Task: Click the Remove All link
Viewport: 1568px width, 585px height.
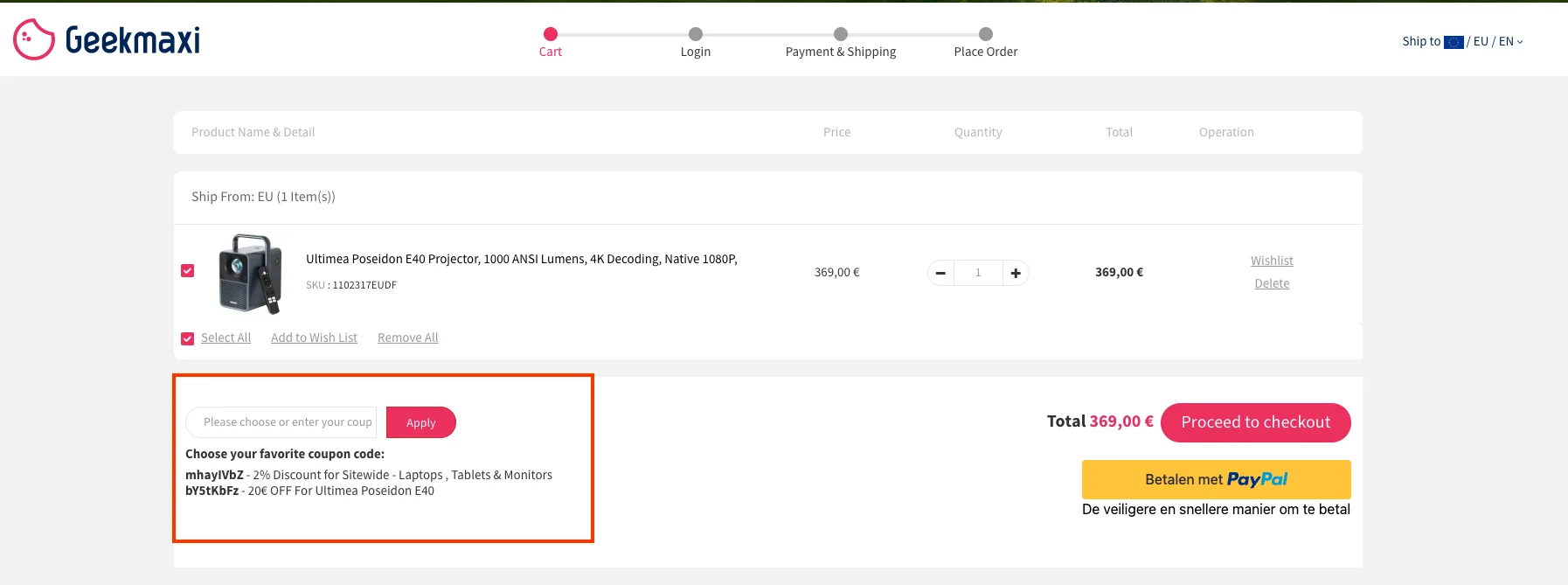Action: click(408, 338)
